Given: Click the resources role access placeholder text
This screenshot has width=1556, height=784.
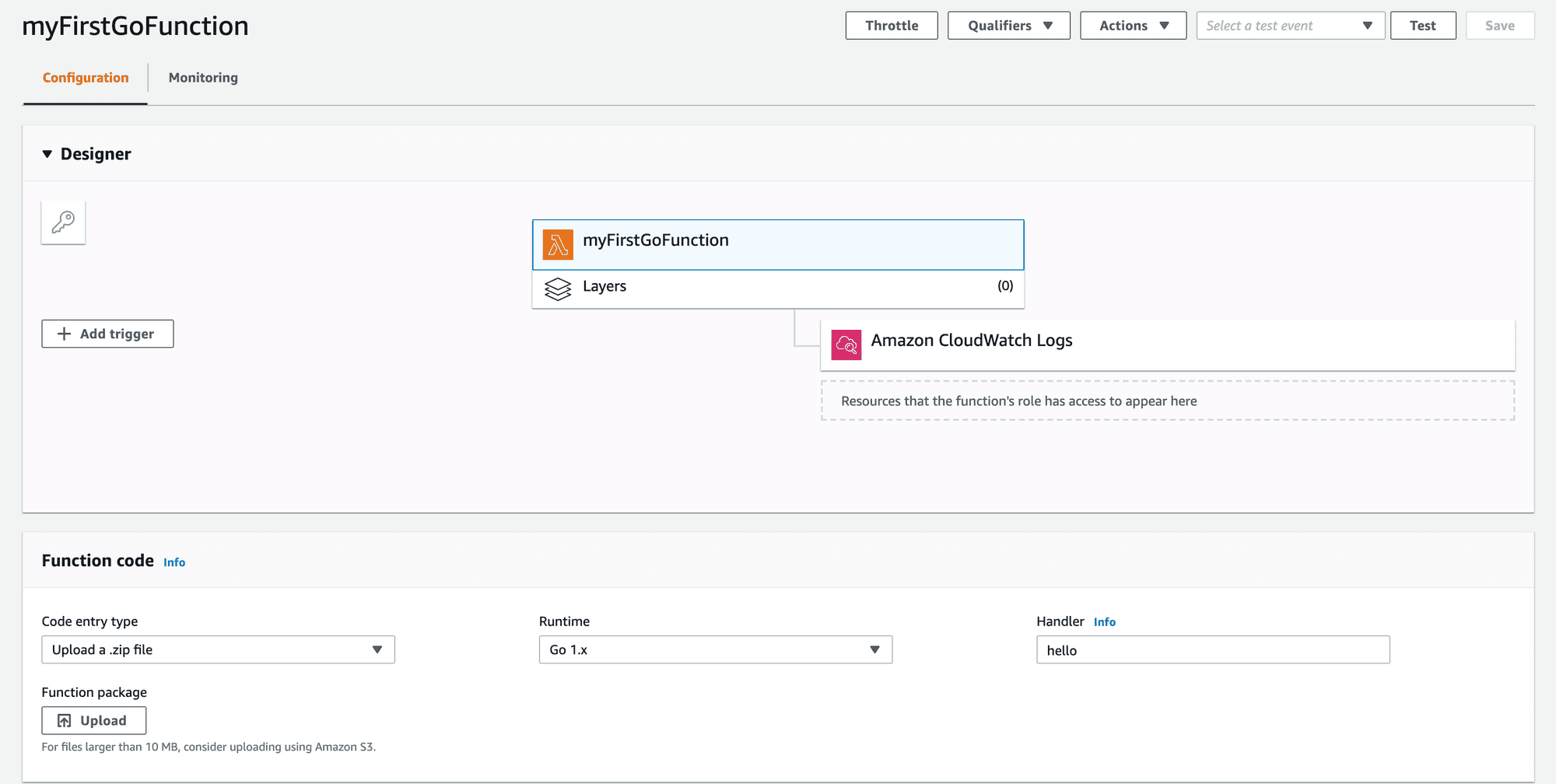Looking at the screenshot, I should point(1019,401).
